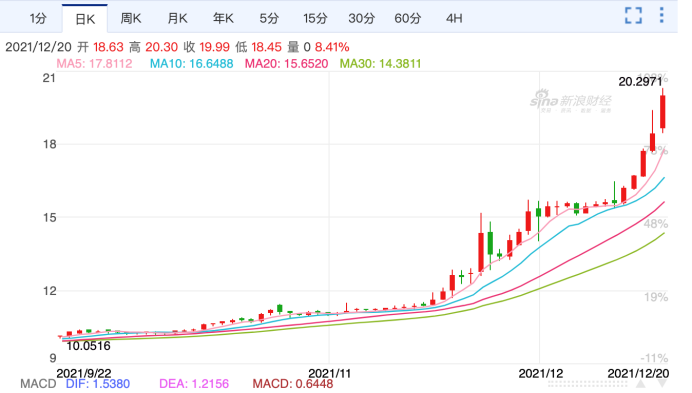Screen dimensions: 692x393
Task: Click the MA20: 15.6520 indicator label
Action: (286, 64)
